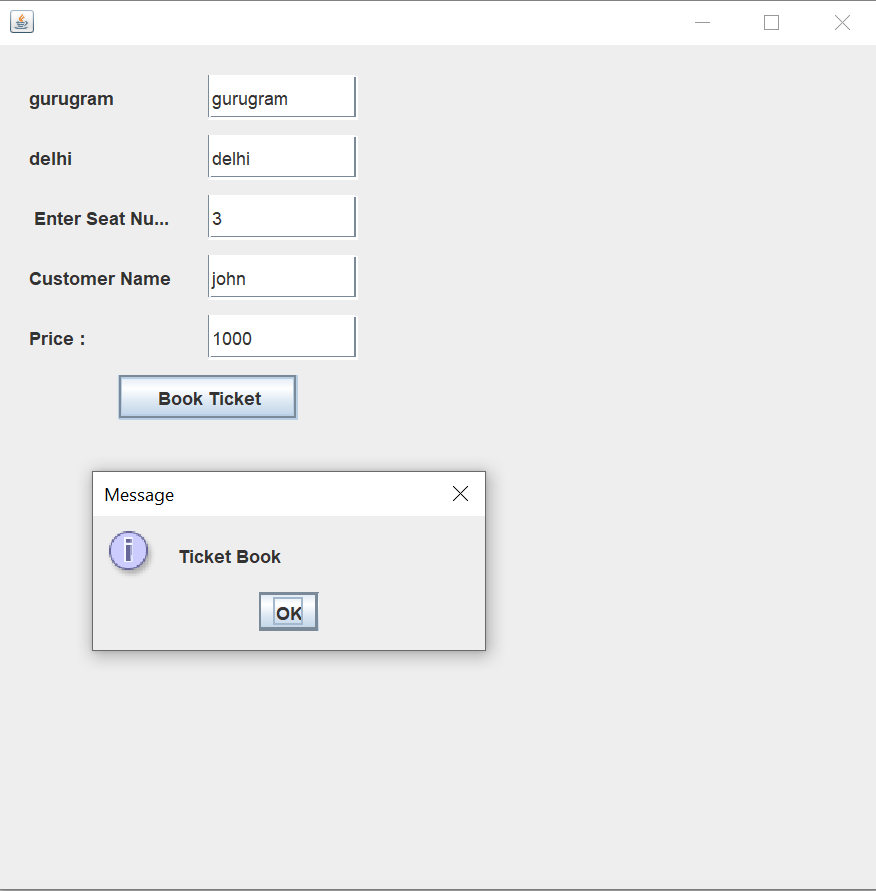Close the main application window
This screenshot has height=891, width=876.
coord(842,23)
